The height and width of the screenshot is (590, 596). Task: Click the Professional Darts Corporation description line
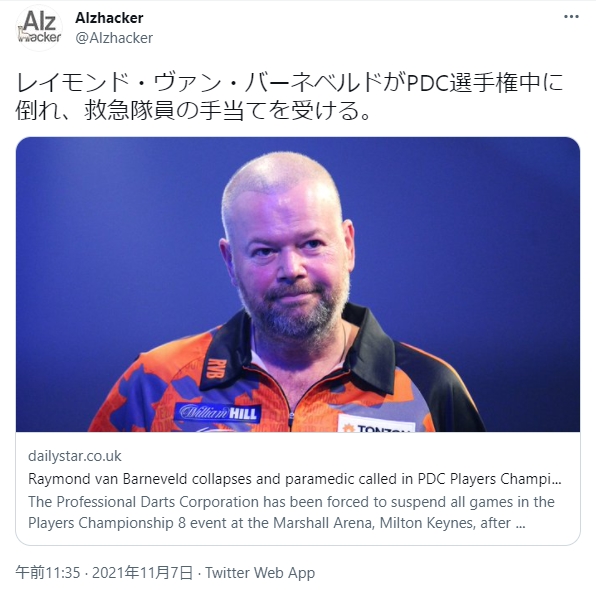pyautogui.click(x=292, y=502)
